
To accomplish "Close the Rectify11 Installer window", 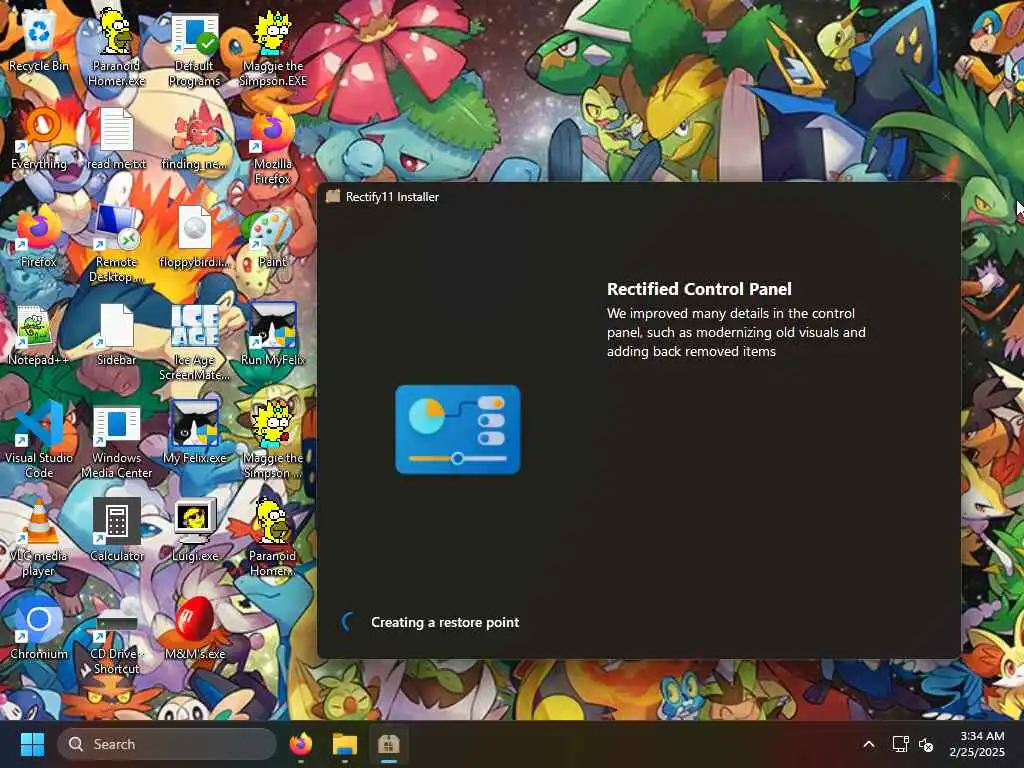I will click(946, 197).
